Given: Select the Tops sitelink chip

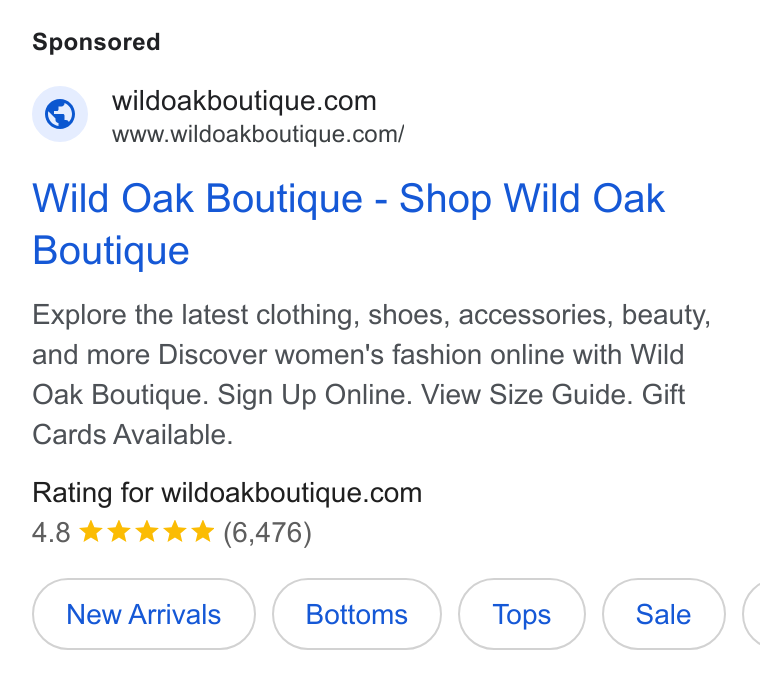Looking at the screenshot, I should 522,614.
